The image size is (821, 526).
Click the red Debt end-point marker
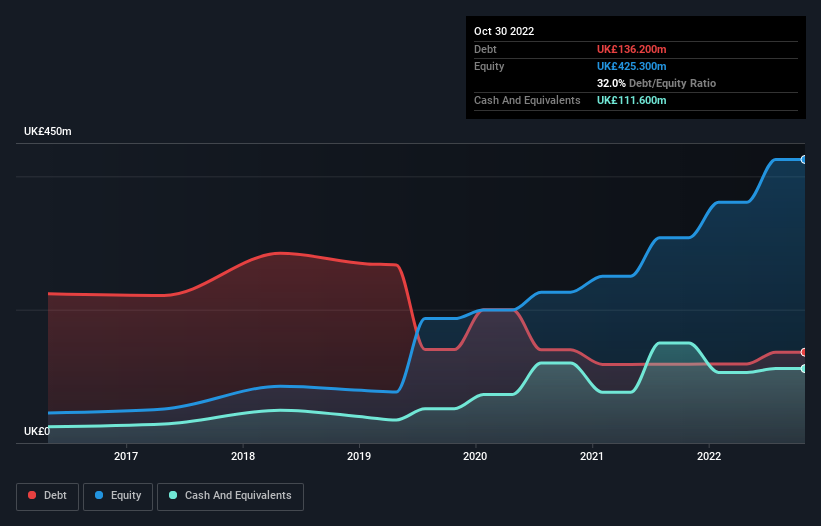[804, 352]
